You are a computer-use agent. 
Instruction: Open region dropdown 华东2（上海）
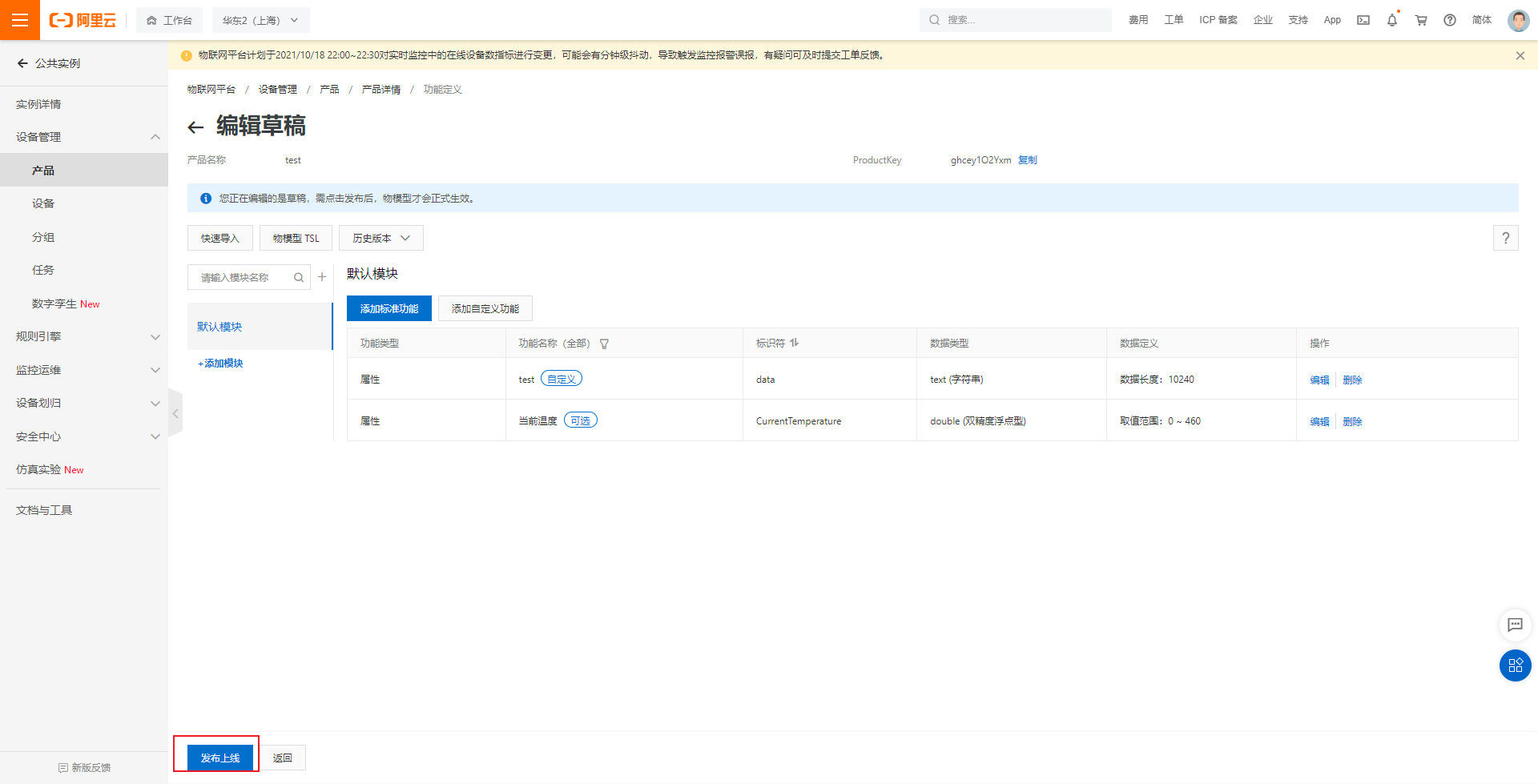[260, 20]
